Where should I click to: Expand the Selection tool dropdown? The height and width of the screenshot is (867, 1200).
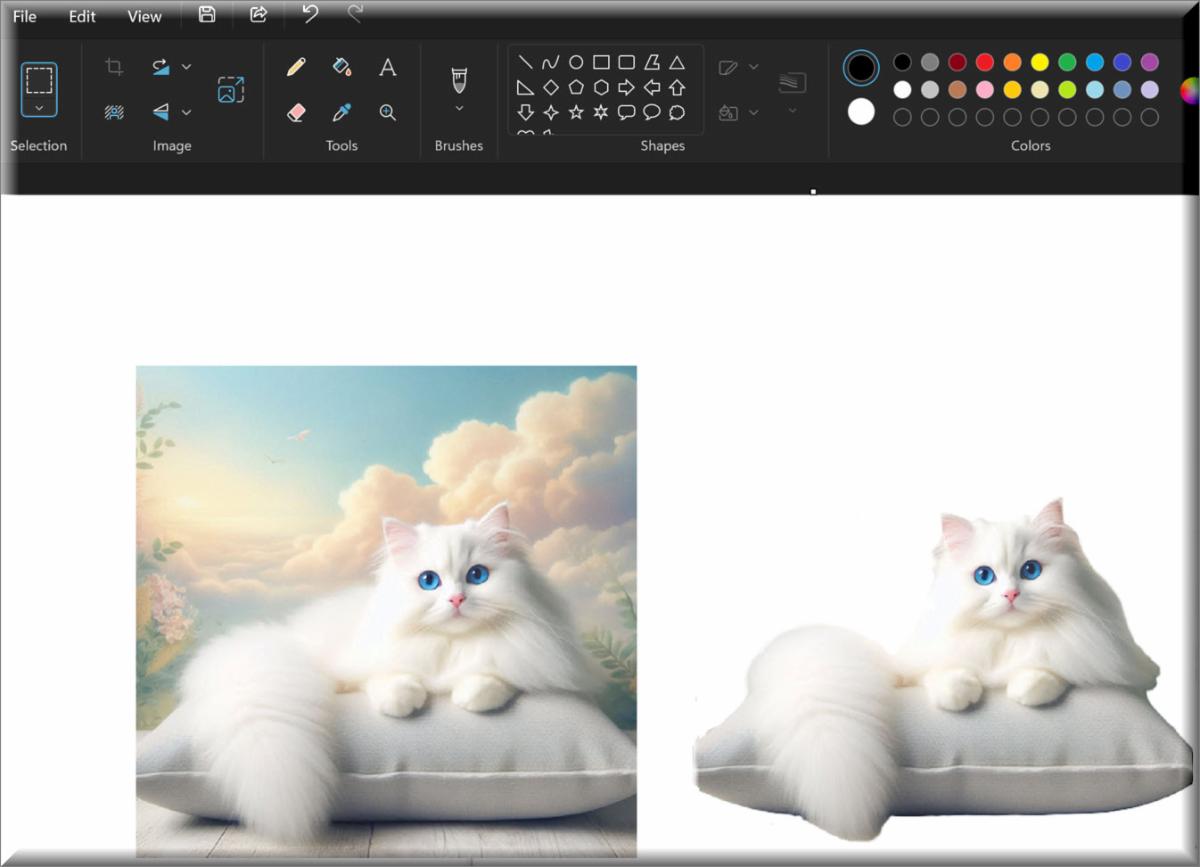39,107
